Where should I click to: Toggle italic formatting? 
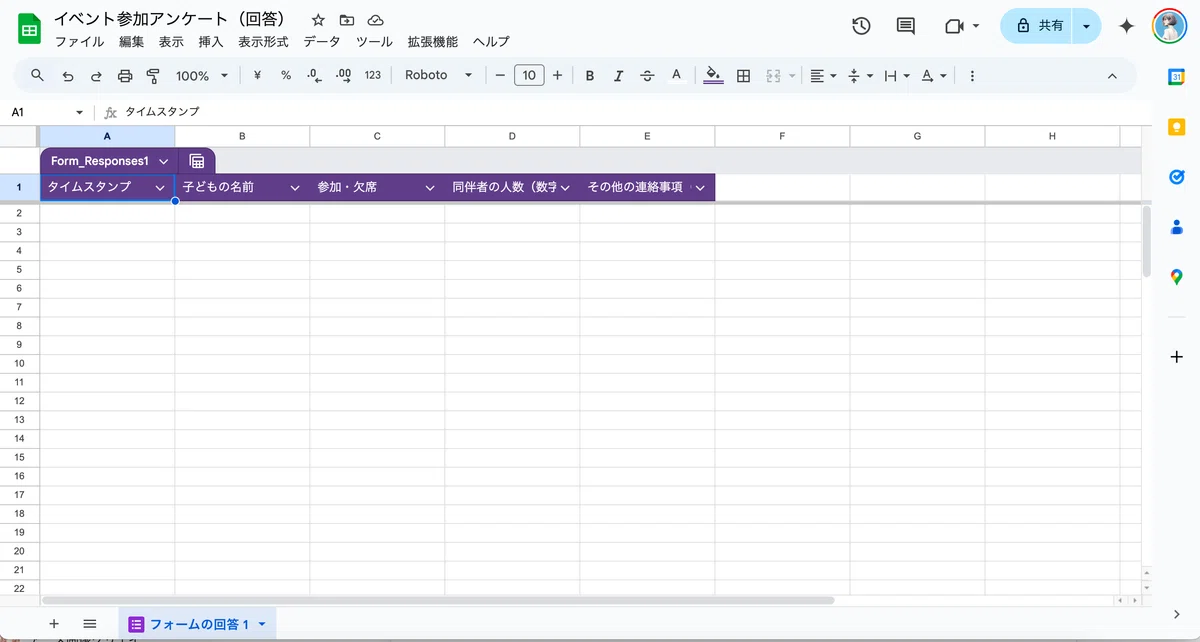click(618, 75)
